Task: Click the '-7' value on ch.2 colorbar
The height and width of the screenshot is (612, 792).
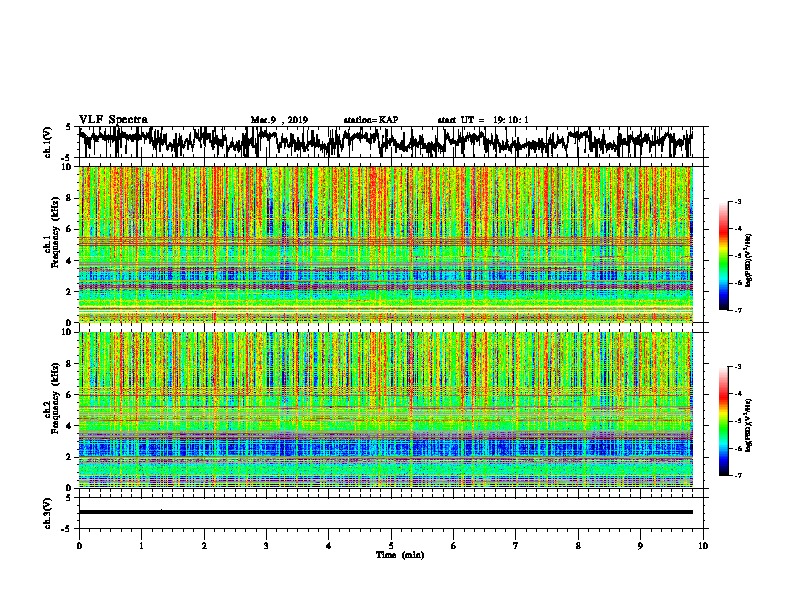Action: click(738, 475)
